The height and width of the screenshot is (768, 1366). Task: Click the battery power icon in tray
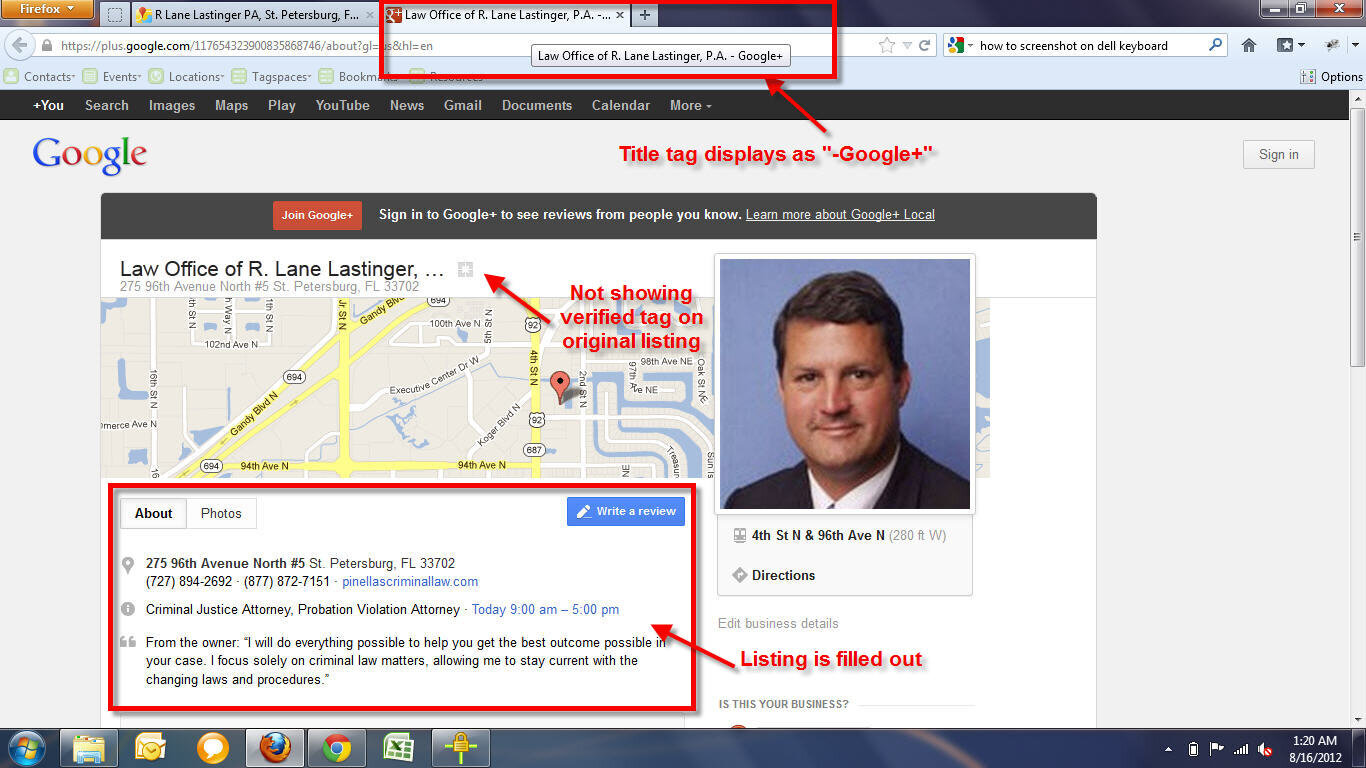[x=1193, y=749]
